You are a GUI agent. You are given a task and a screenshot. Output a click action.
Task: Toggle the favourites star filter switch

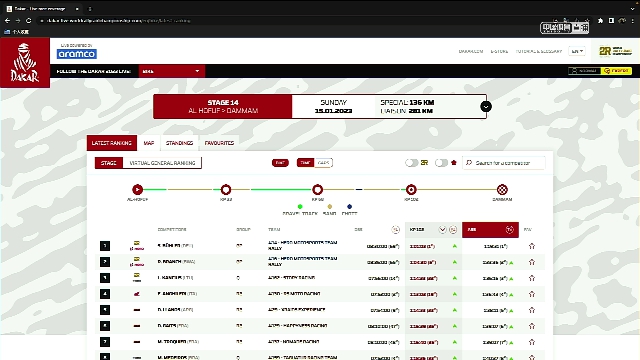[441, 163]
